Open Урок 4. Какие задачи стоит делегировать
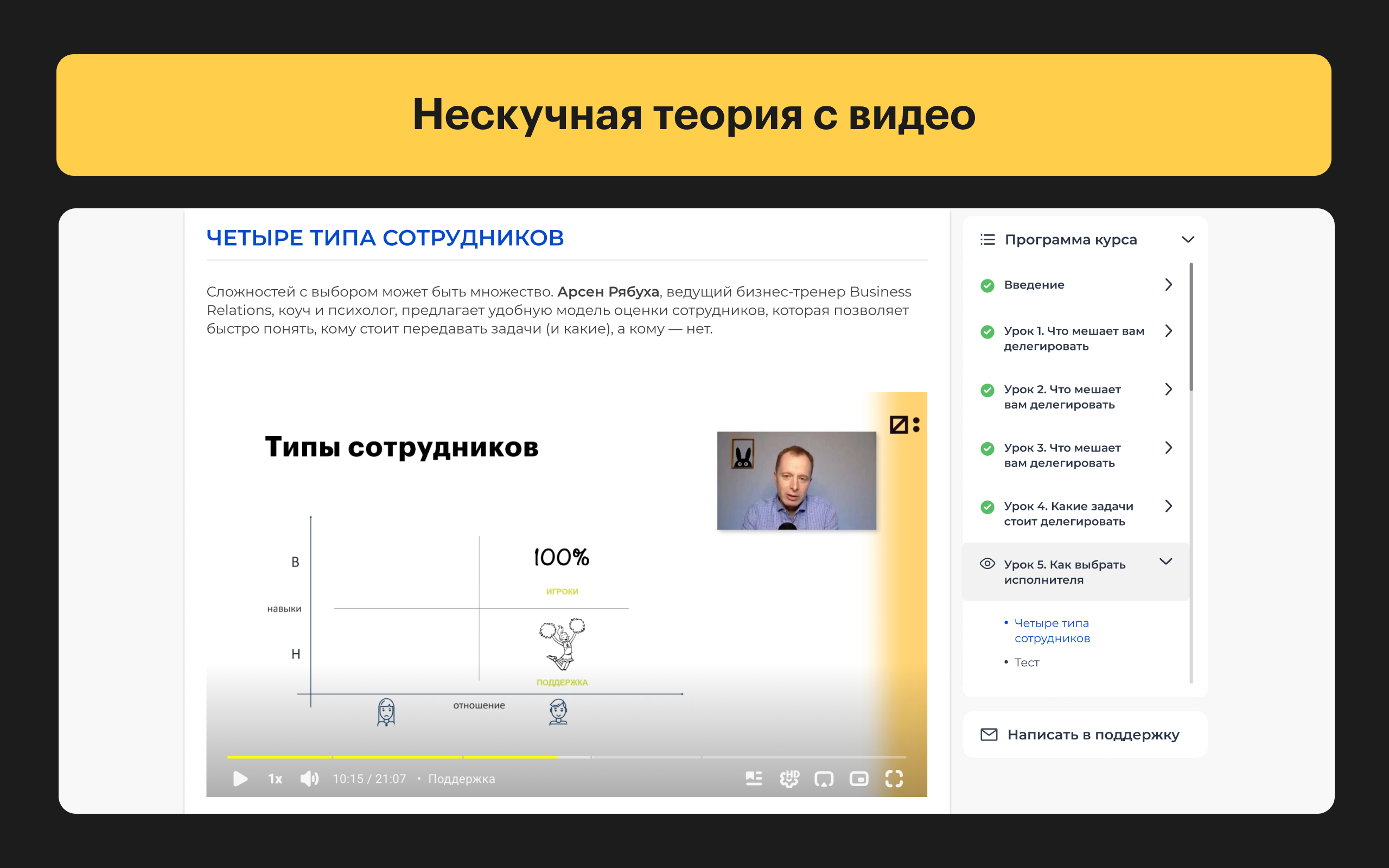This screenshot has width=1389, height=868. [1068, 514]
